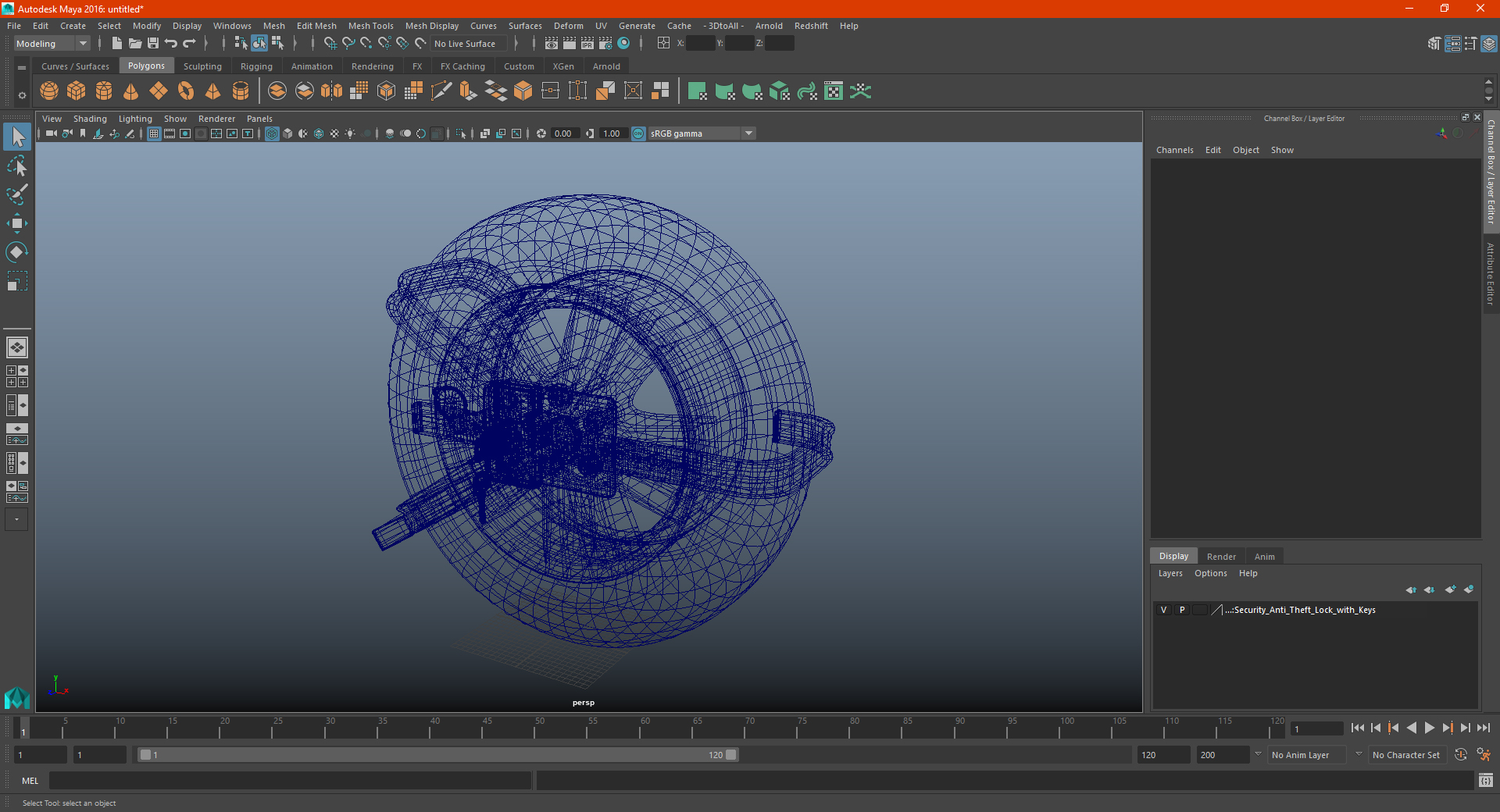The image size is (1500, 812).
Task: Create a polygon torus from the shelf
Action: (x=186, y=91)
